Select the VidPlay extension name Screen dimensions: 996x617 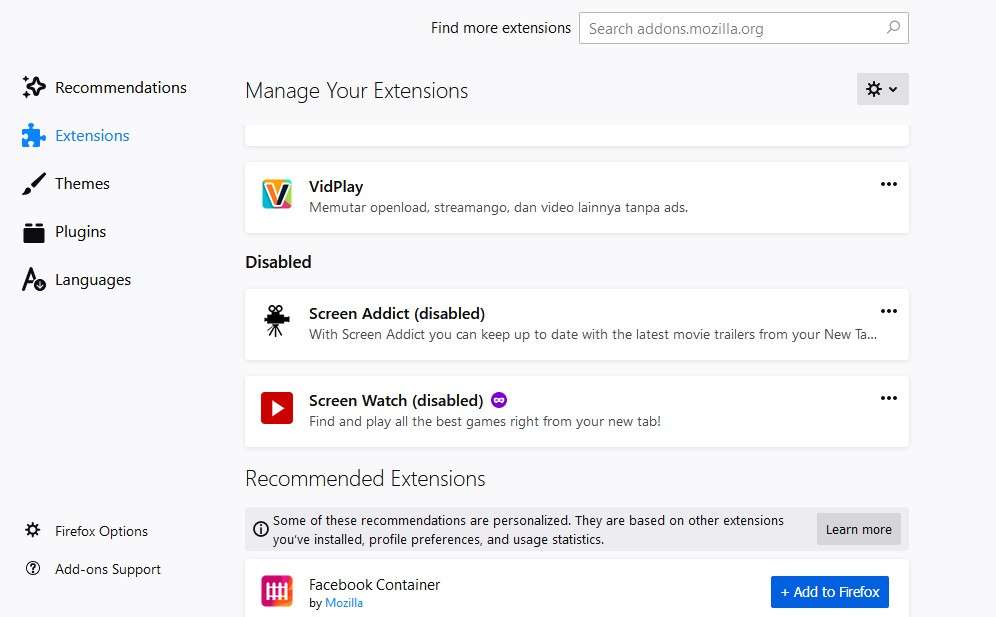pyautogui.click(x=336, y=187)
